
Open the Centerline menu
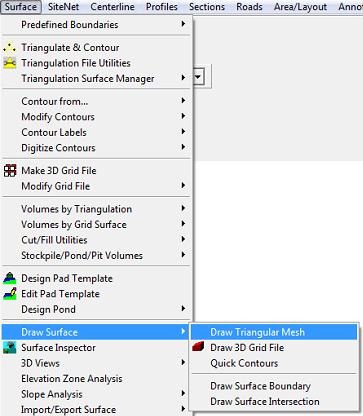coord(113,6)
